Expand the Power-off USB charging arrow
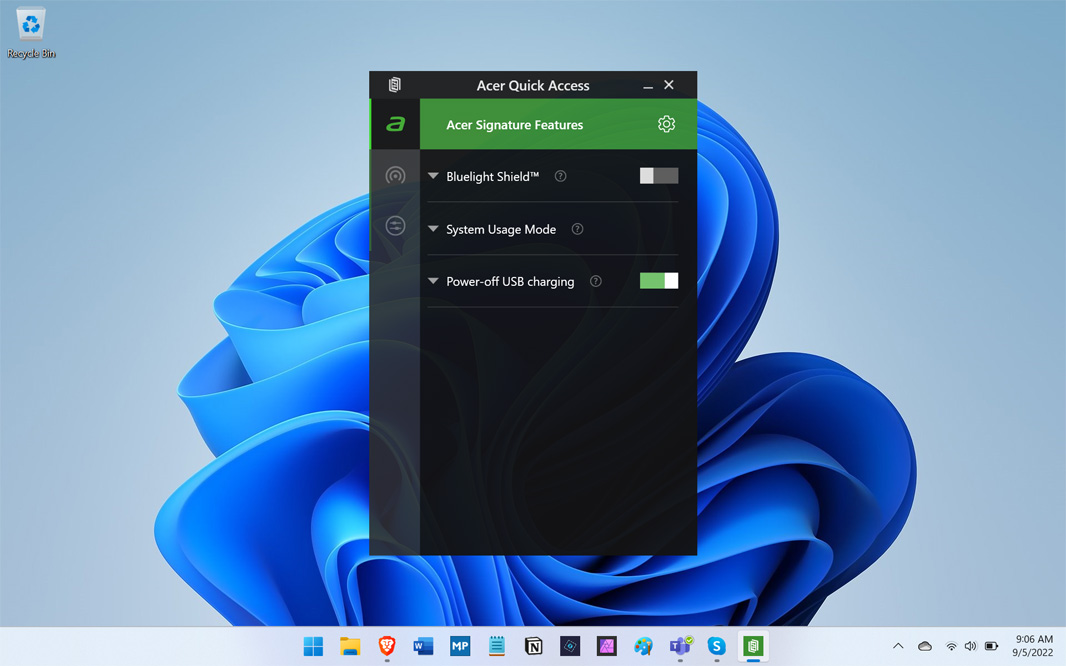 pos(433,281)
